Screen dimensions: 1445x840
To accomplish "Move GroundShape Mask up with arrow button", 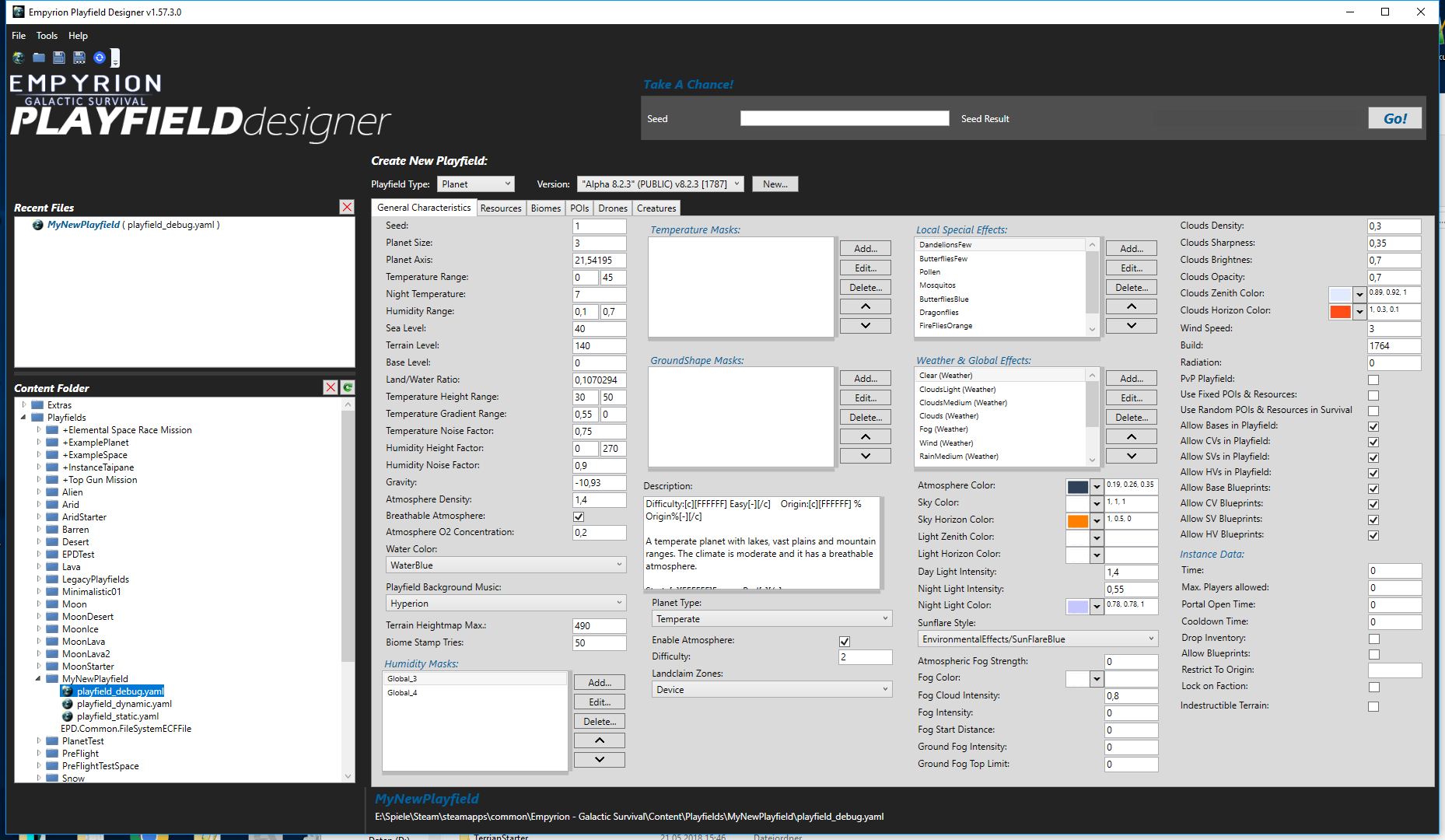I will (x=866, y=437).
